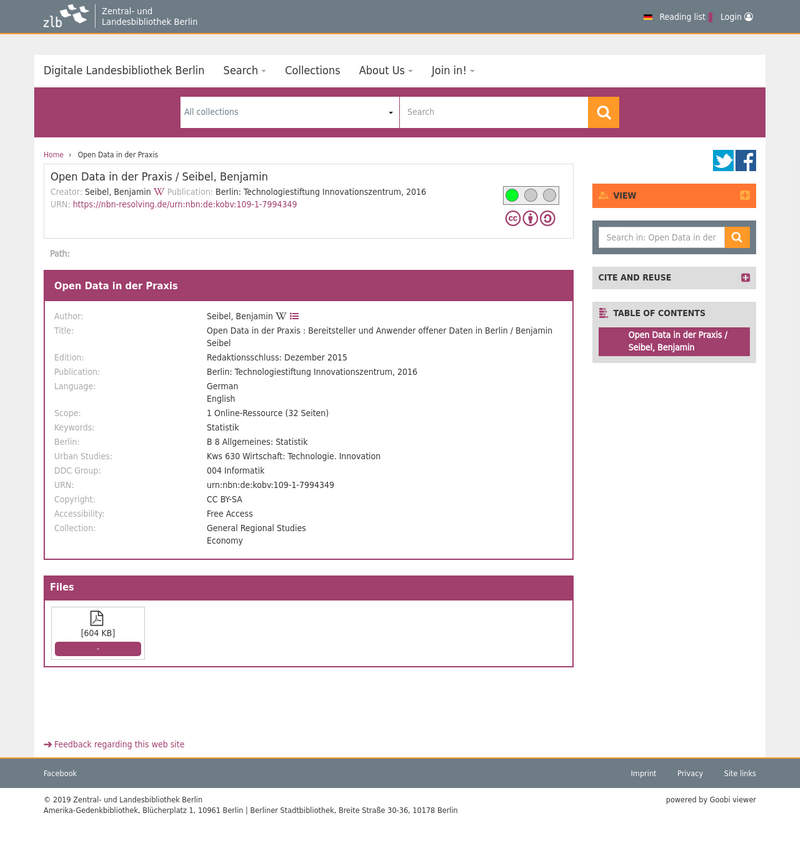Click General Regional Studies collection

pyautogui.click(x=256, y=528)
